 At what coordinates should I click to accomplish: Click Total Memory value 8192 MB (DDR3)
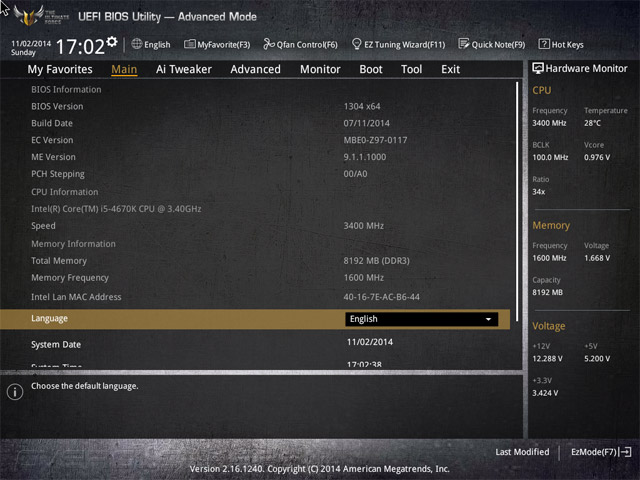[376, 261]
